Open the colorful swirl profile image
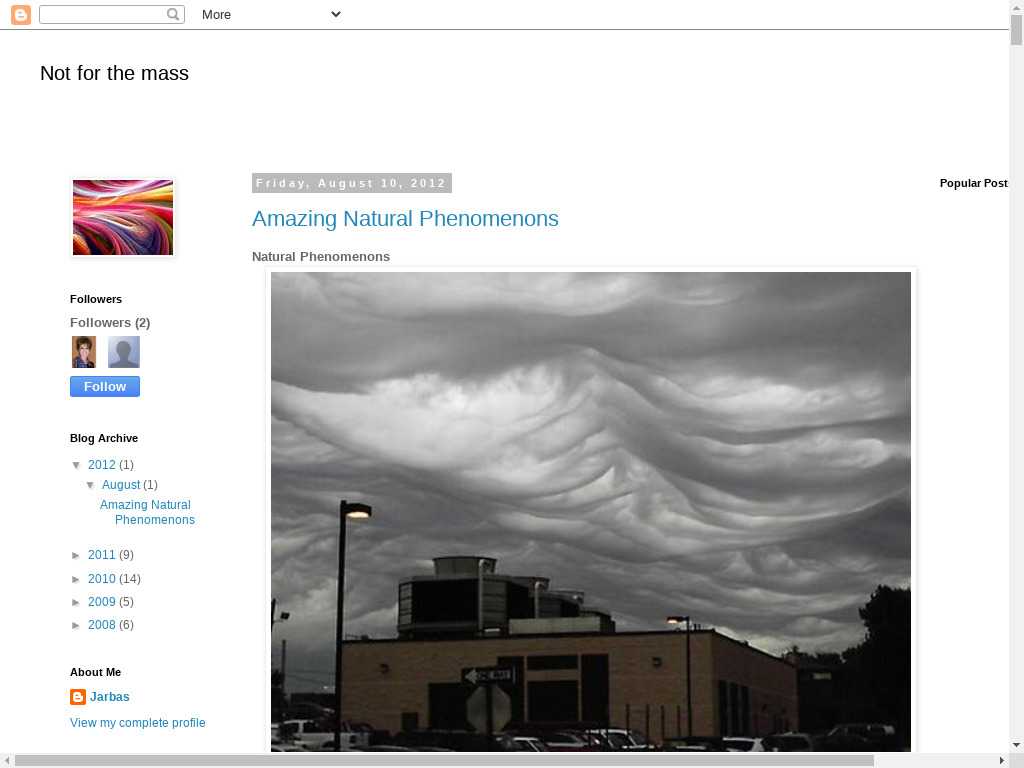Screen dimensions: 1024x768 123,218
